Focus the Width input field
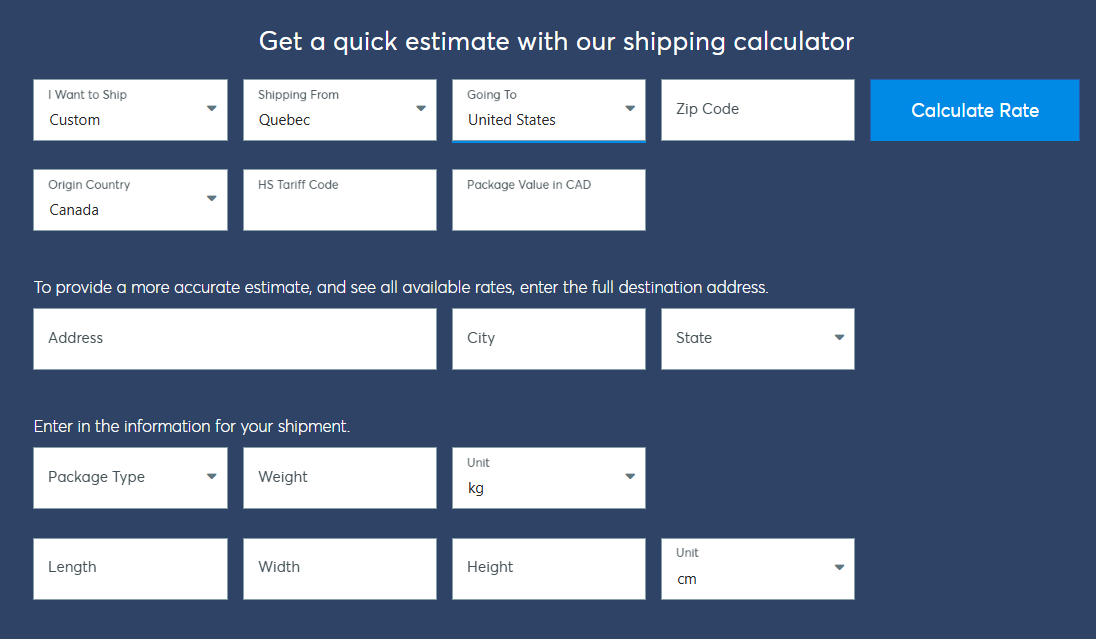Screen dimensions: 1096x639 click(339, 569)
